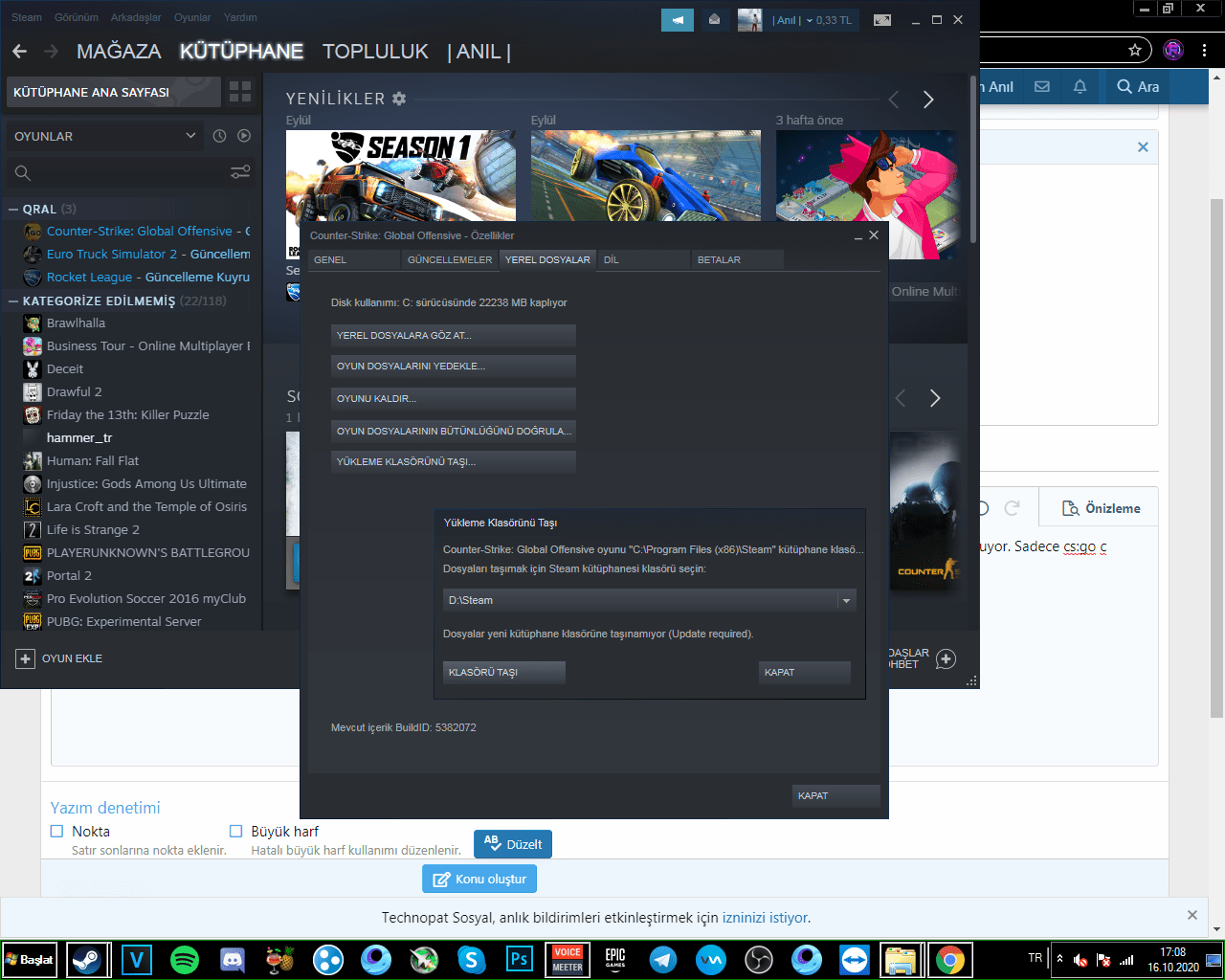Open the friends chat plus icon

tap(946, 658)
